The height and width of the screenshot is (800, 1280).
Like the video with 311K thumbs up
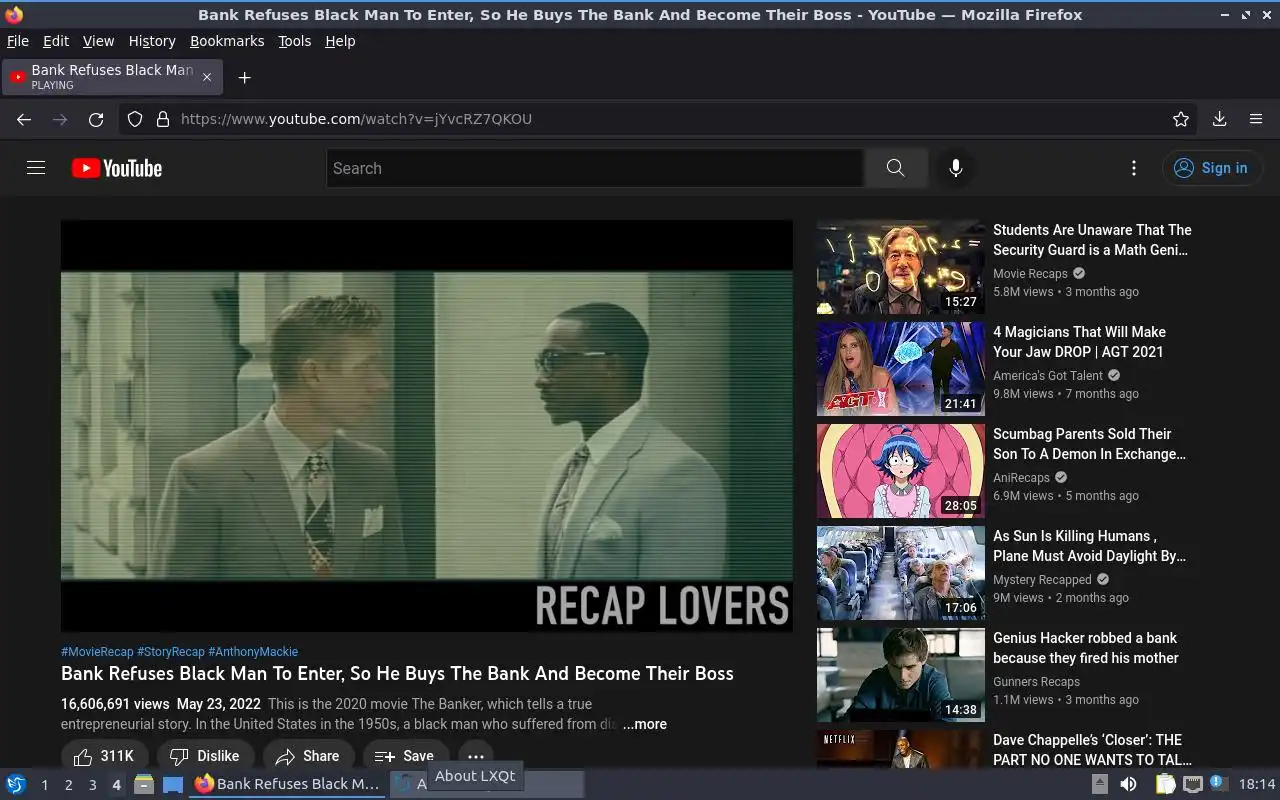(x=105, y=756)
